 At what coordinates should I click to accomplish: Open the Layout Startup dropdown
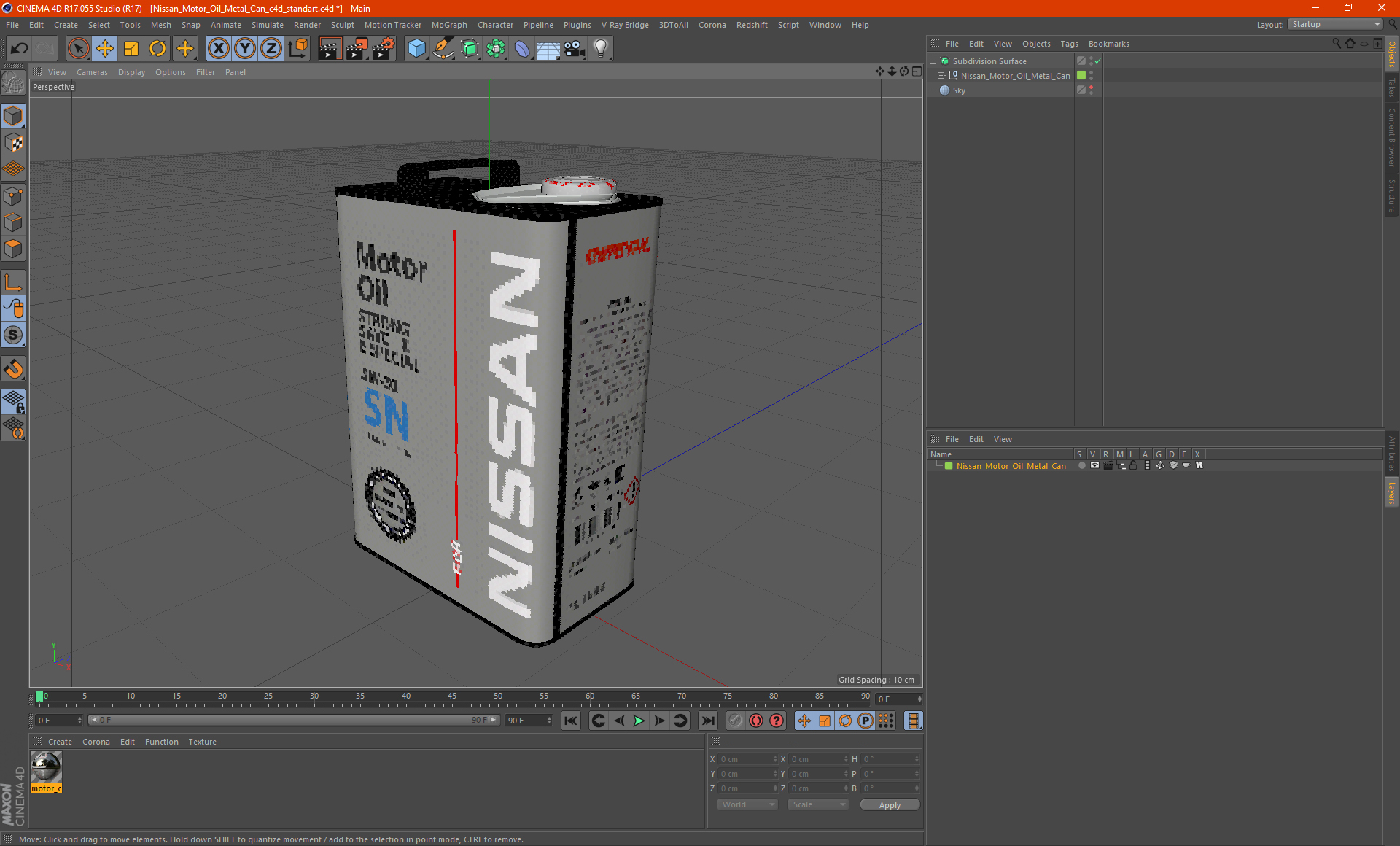point(1336,24)
